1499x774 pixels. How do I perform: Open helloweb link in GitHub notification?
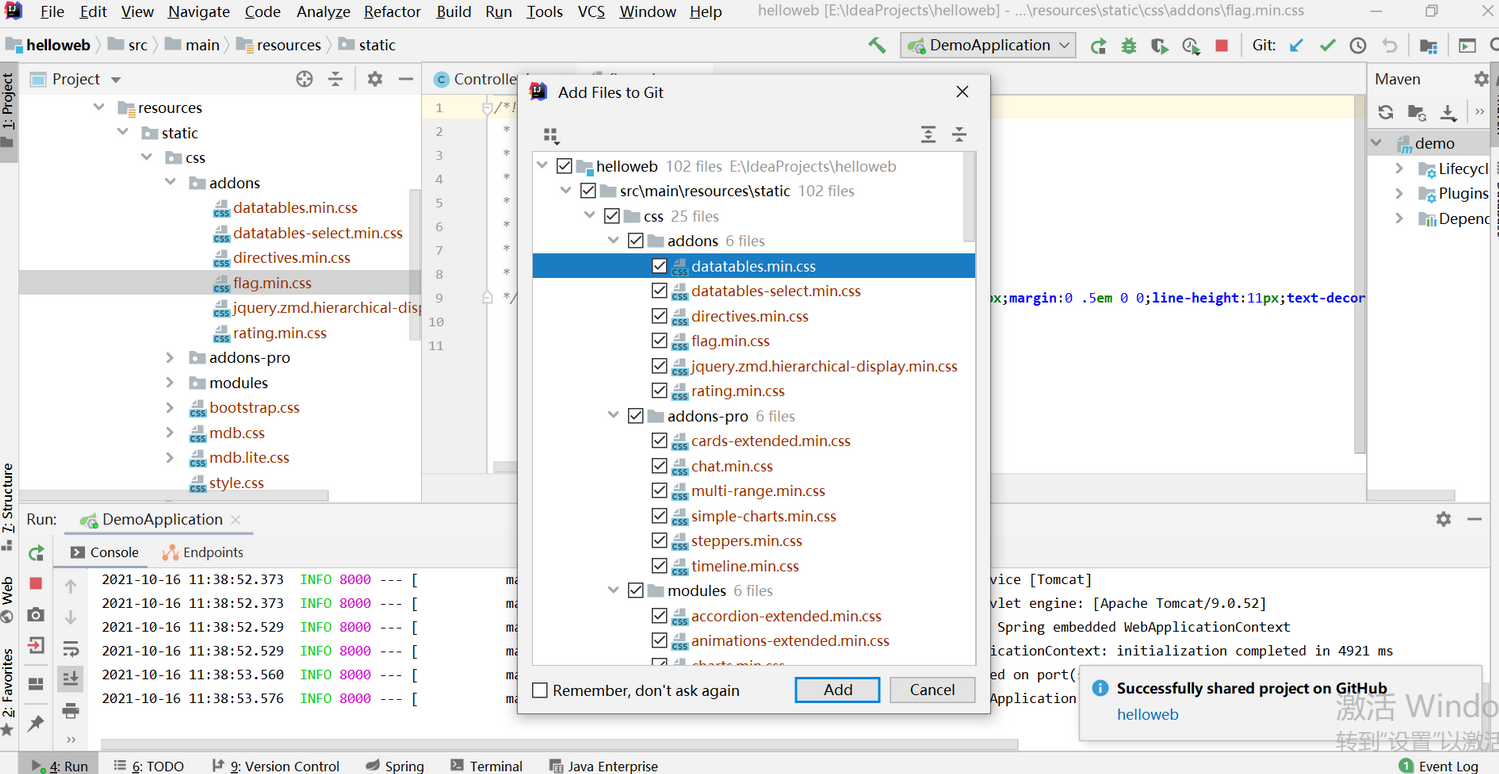(x=1147, y=714)
